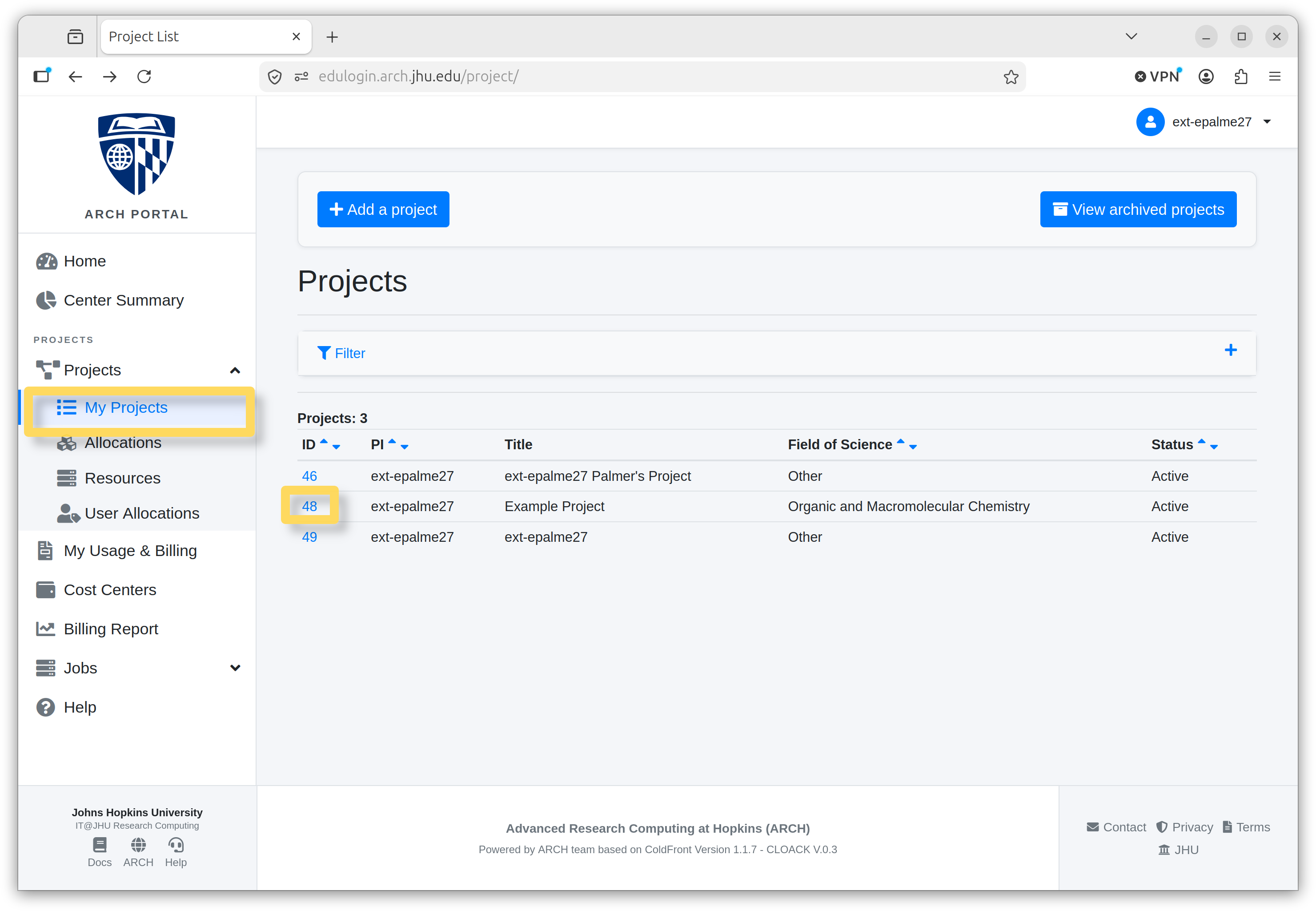Go forward with browser forward arrow
This screenshot has width=1316, height=911.
coord(109,77)
